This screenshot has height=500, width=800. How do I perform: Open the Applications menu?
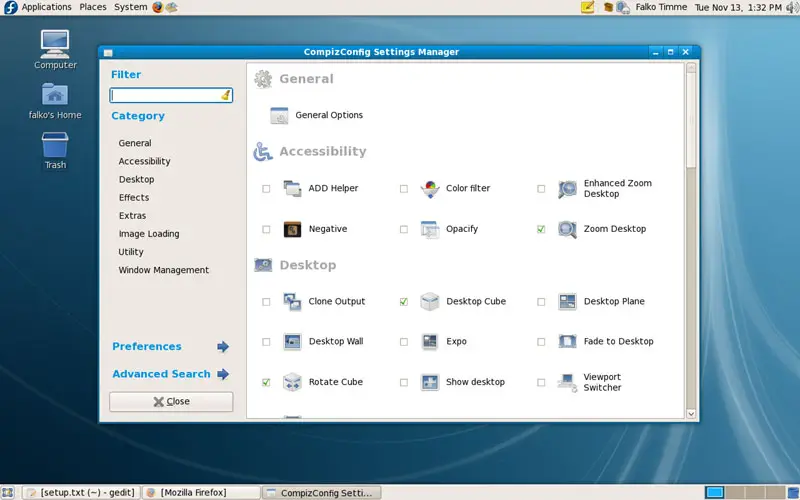(x=46, y=7)
